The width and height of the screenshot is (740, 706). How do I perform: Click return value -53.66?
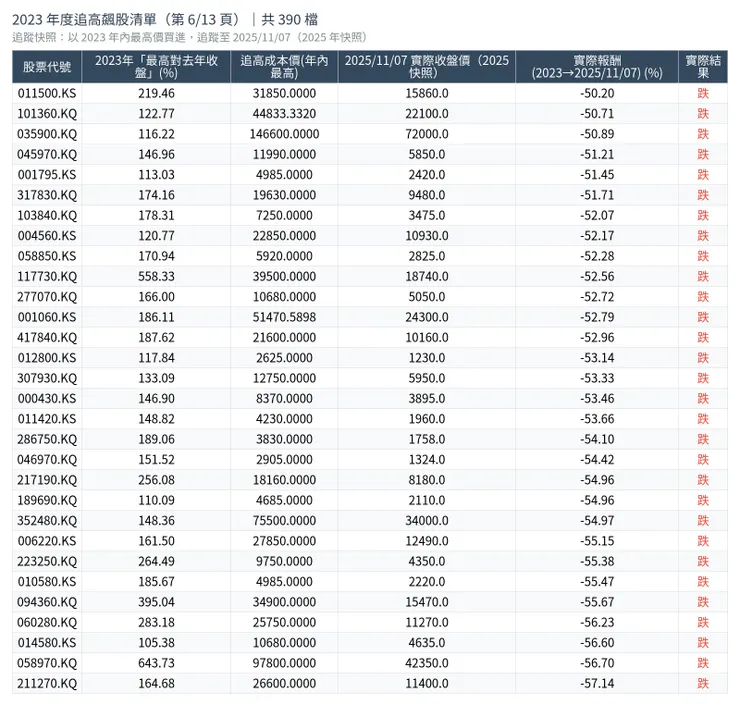tap(597, 419)
